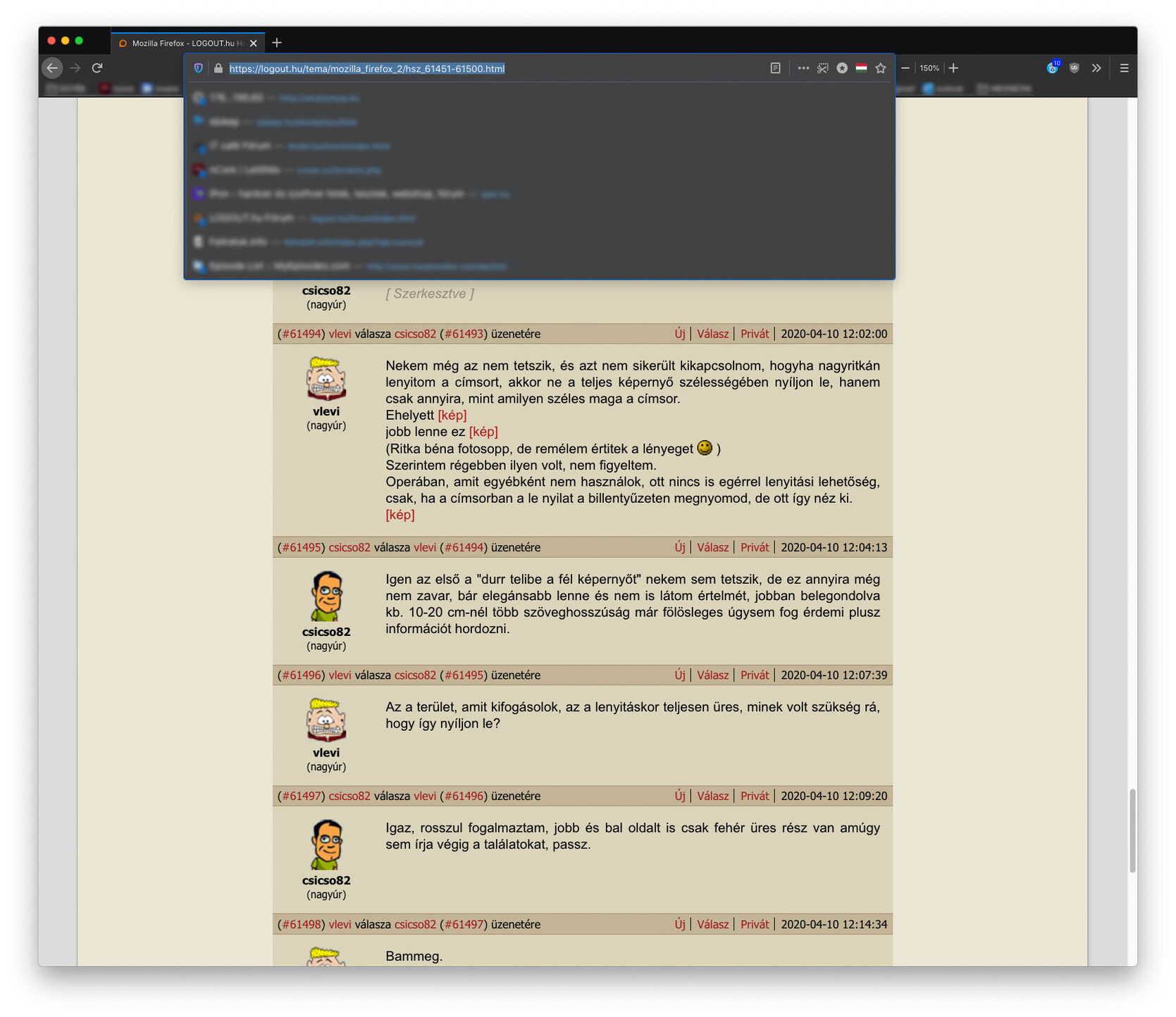Click vlevi's avatar in post #61494

click(326, 379)
